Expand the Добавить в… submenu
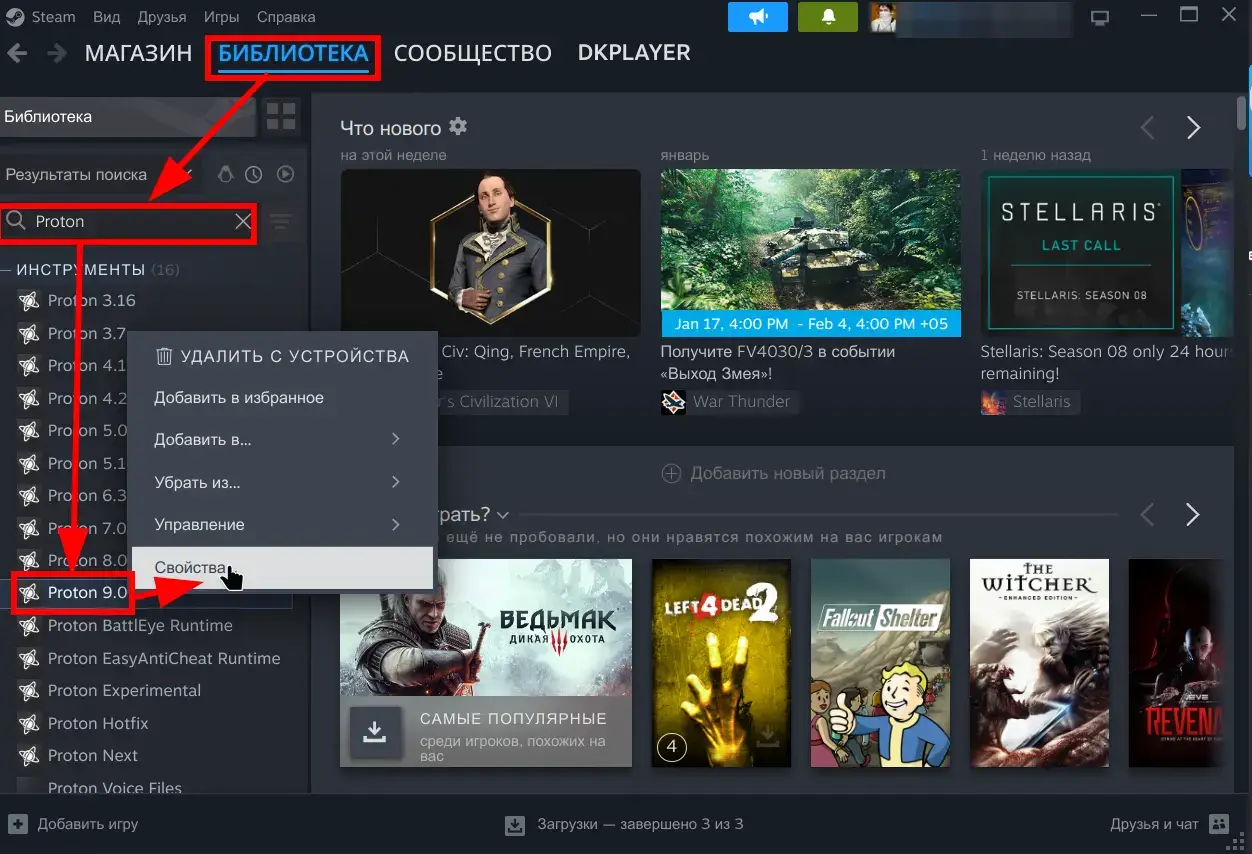Viewport: 1252px width, 854px height. (x=282, y=440)
